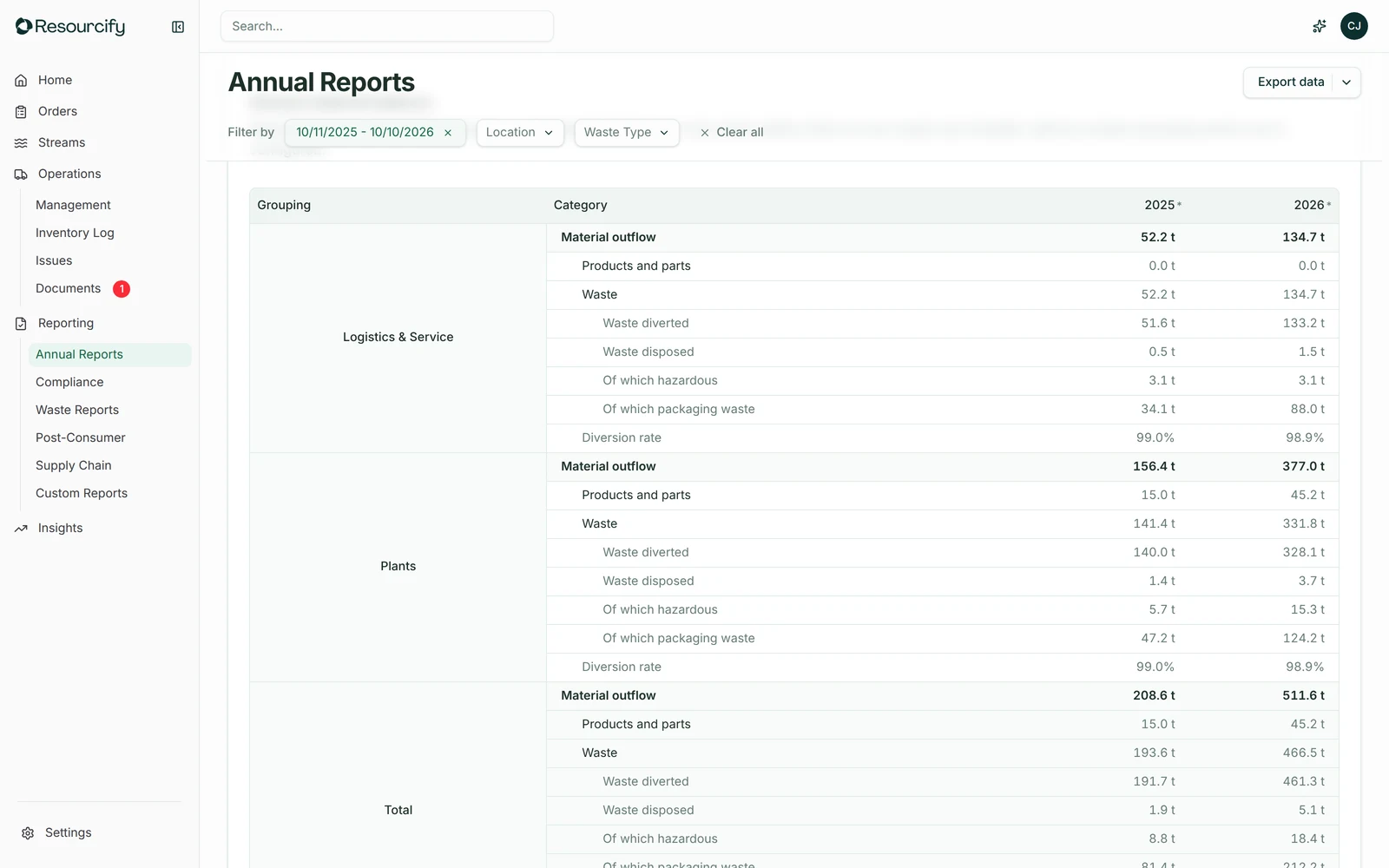The height and width of the screenshot is (868, 1389).
Task: Select the Logistics & Service grouping cell
Action: [398, 338]
